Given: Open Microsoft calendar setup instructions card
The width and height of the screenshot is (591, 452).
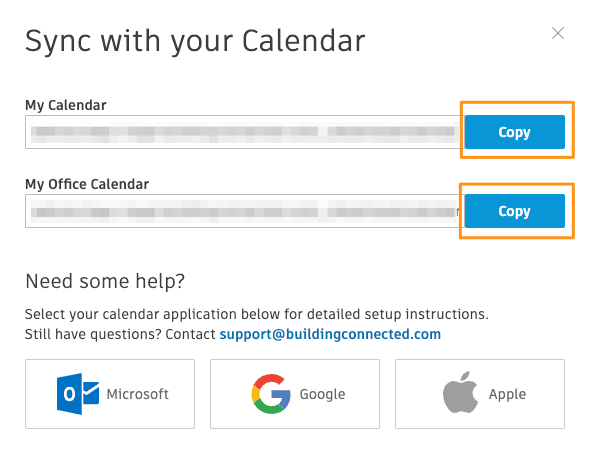Looking at the screenshot, I should [x=110, y=394].
